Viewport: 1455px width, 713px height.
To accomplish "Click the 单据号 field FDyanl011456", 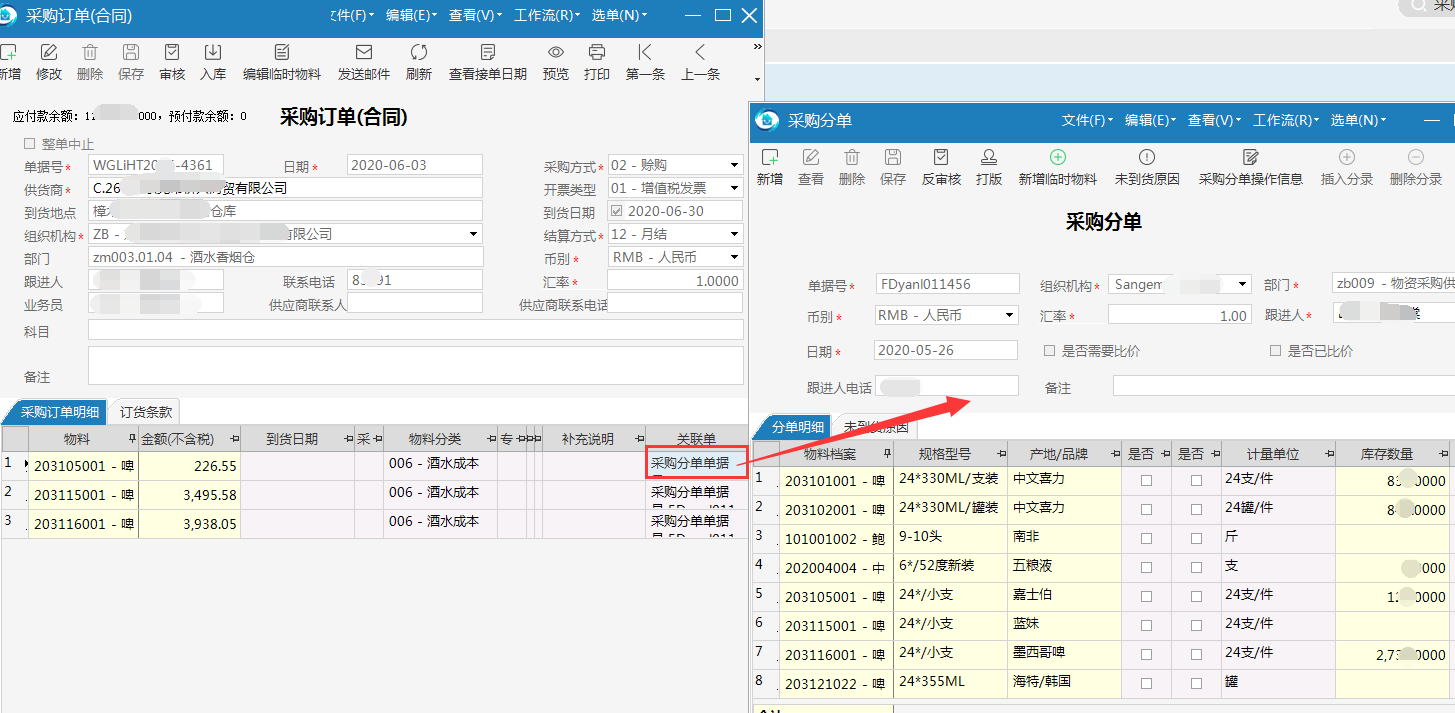I will (x=947, y=284).
